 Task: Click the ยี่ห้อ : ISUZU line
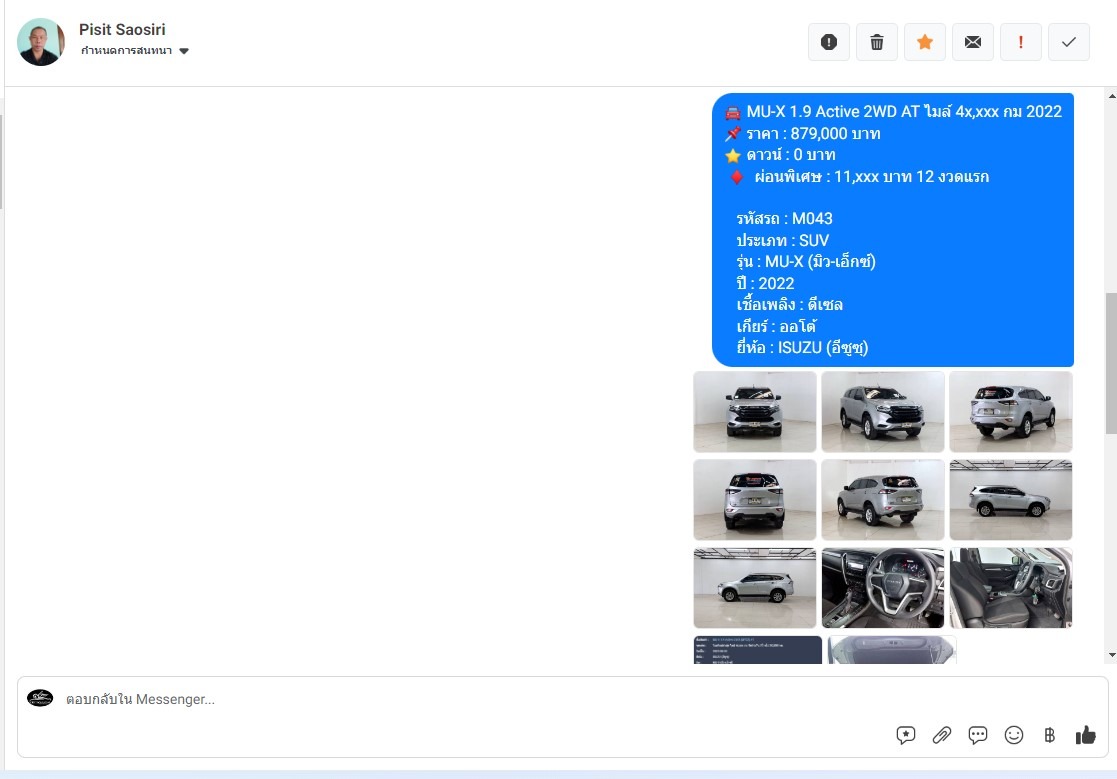click(x=802, y=347)
